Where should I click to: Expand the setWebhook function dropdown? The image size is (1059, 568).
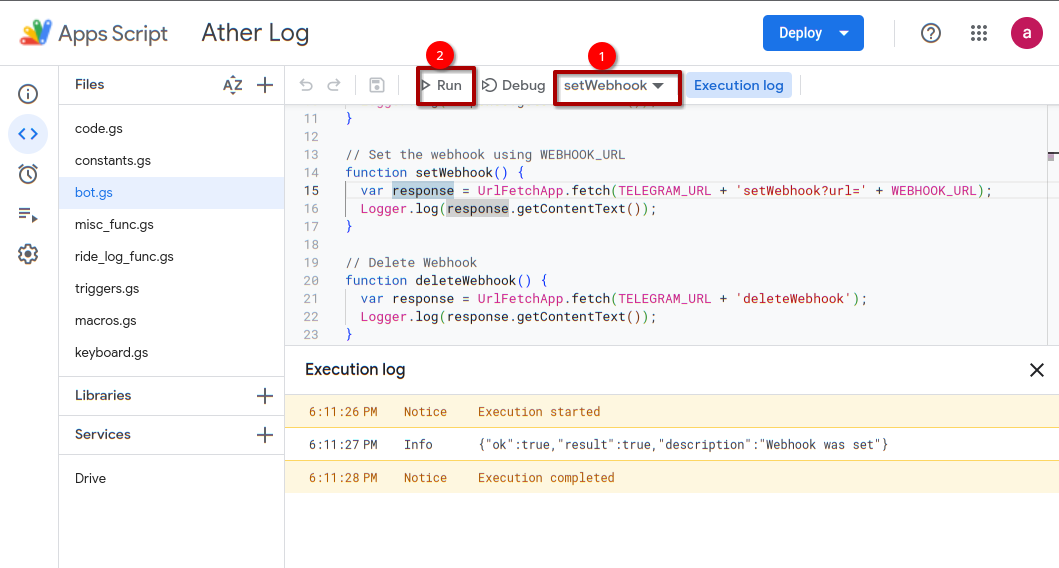(614, 86)
